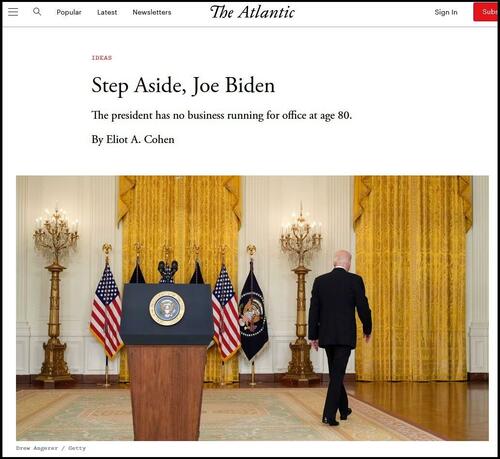The image size is (500, 459).
Task: Go to The Atlantic logo homepage
Action: click(252, 12)
